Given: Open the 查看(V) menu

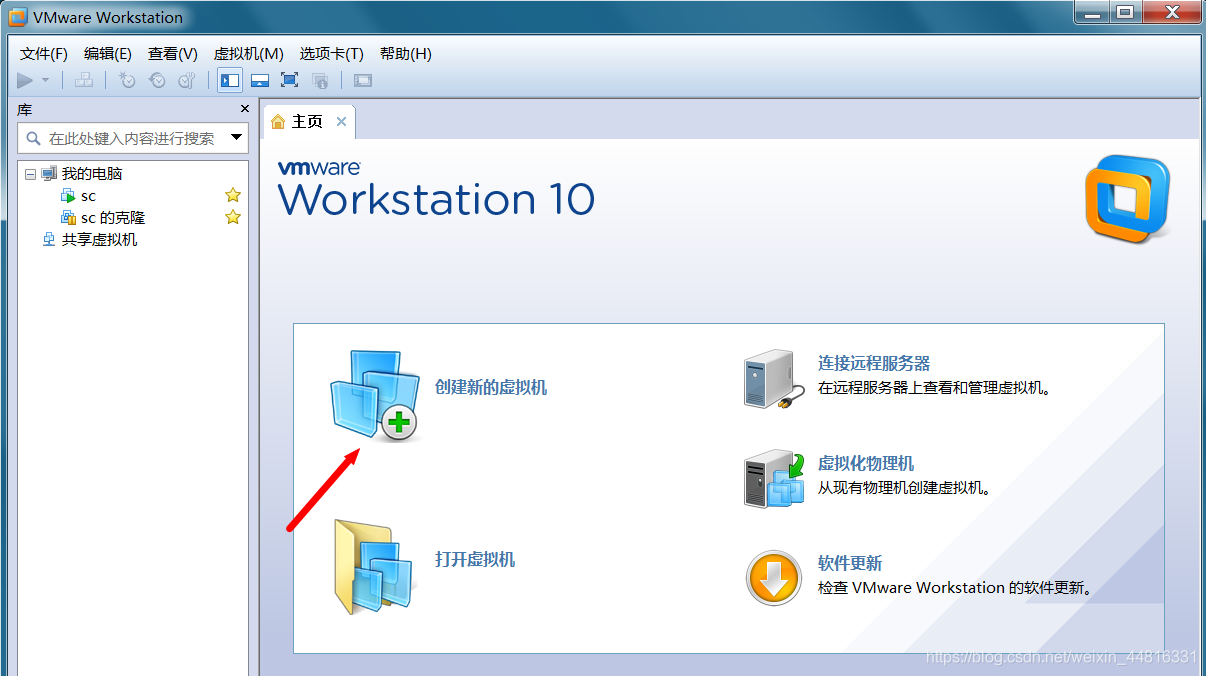Looking at the screenshot, I should tap(173, 54).
